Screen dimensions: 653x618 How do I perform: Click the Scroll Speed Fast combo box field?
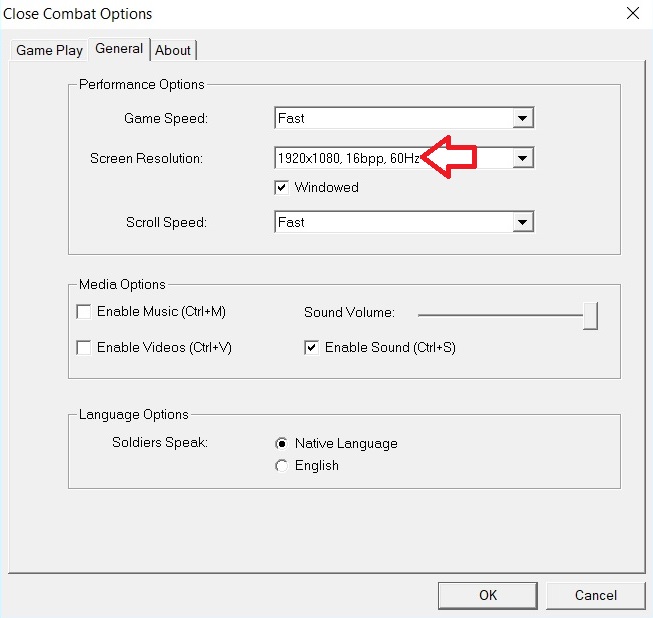tap(404, 222)
